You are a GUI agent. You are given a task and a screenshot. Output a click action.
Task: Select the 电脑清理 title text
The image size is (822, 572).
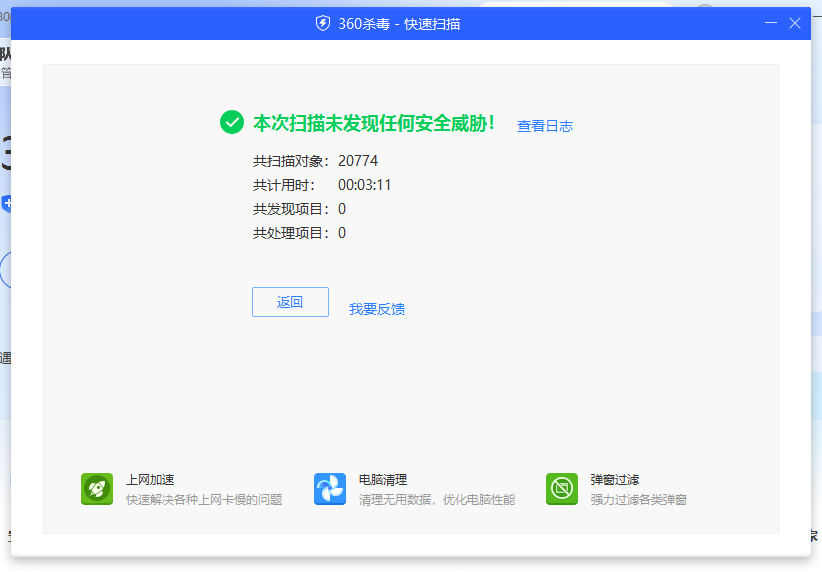[x=383, y=480]
